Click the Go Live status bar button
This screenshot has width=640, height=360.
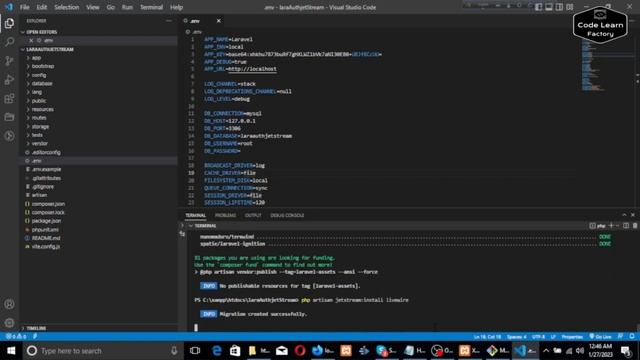point(600,337)
